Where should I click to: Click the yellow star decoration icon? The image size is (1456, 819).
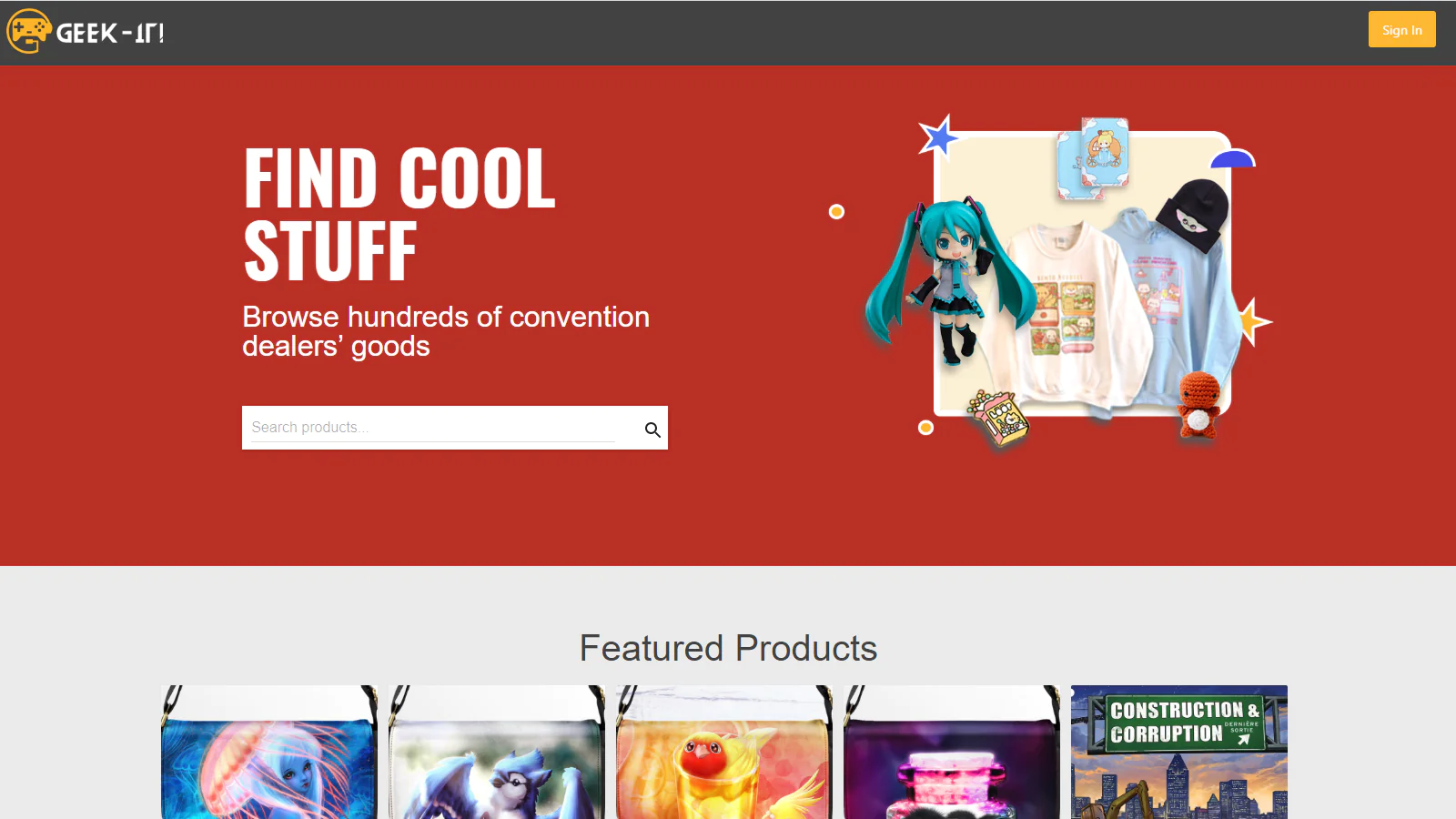pos(1253,321)
